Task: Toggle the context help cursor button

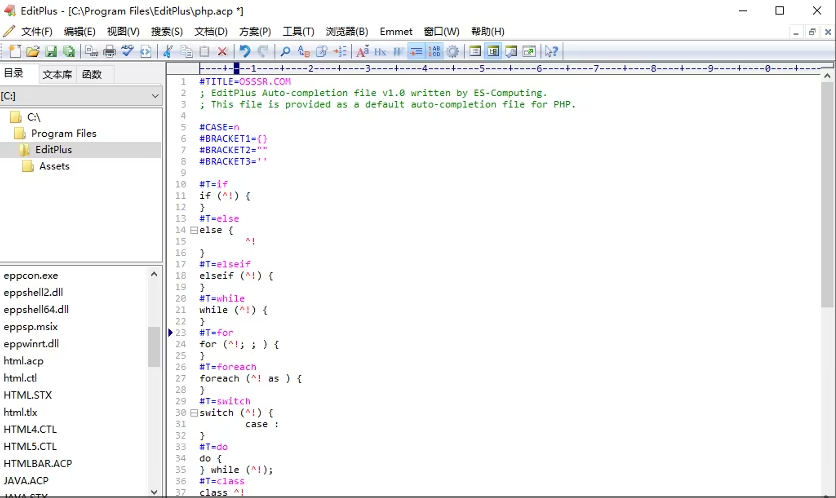Action: pyautogui.click(x=551, y=51)
